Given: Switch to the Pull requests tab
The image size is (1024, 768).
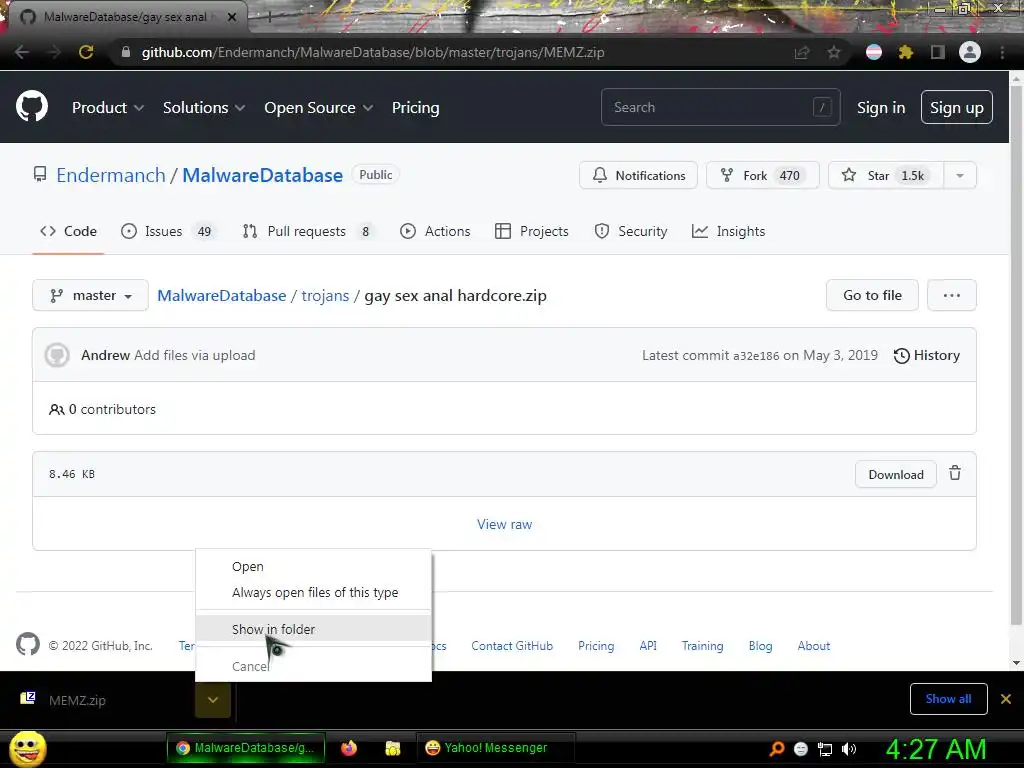Looking at the screenshot, I should pyautogui.click(x=307, y=231).
